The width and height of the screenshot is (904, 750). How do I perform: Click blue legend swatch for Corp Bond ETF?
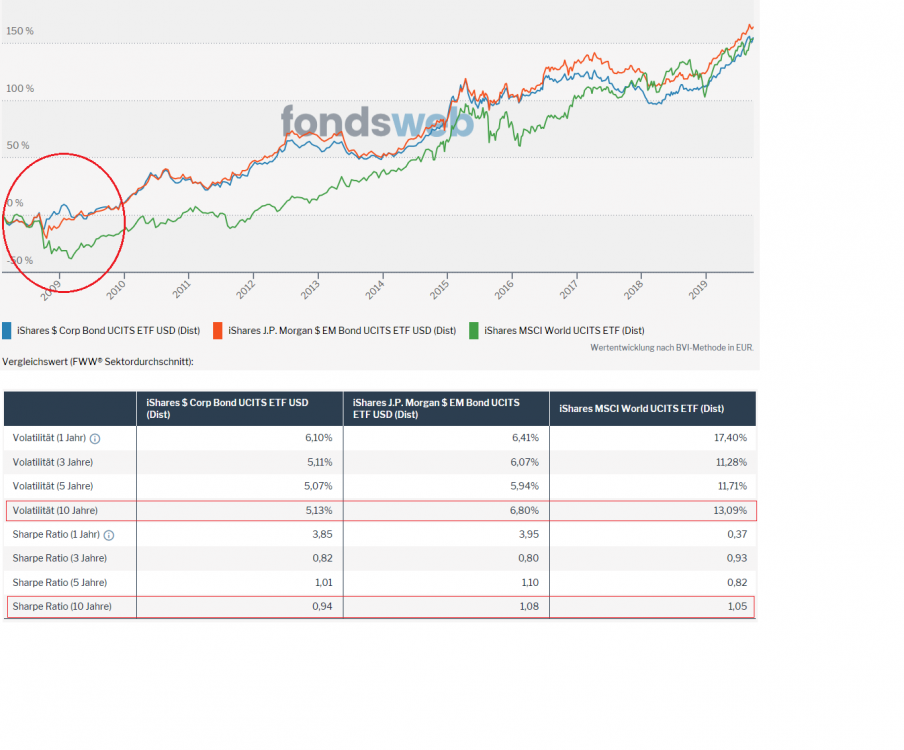point(7,330)
